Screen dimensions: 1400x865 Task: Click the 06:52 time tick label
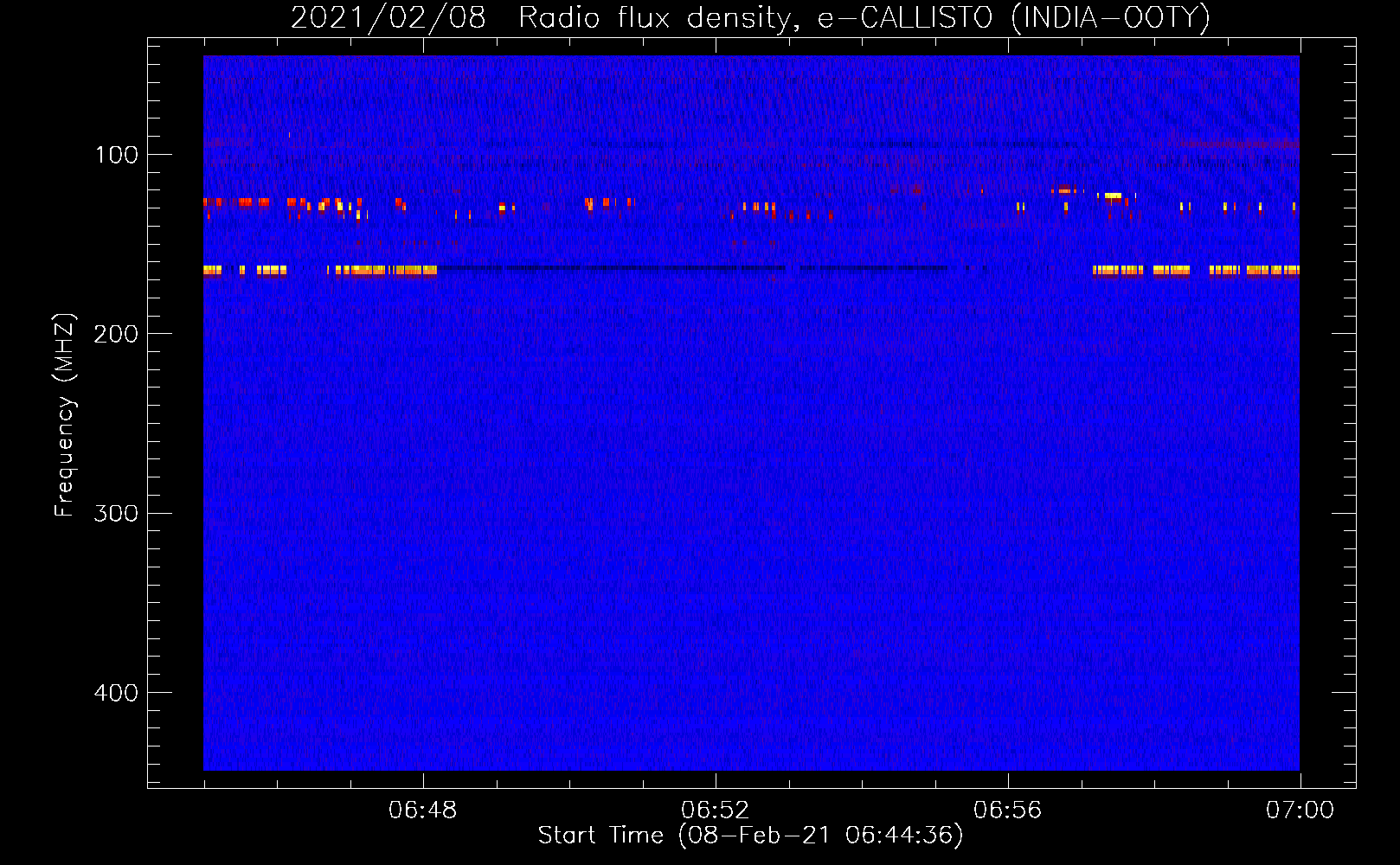715,811
